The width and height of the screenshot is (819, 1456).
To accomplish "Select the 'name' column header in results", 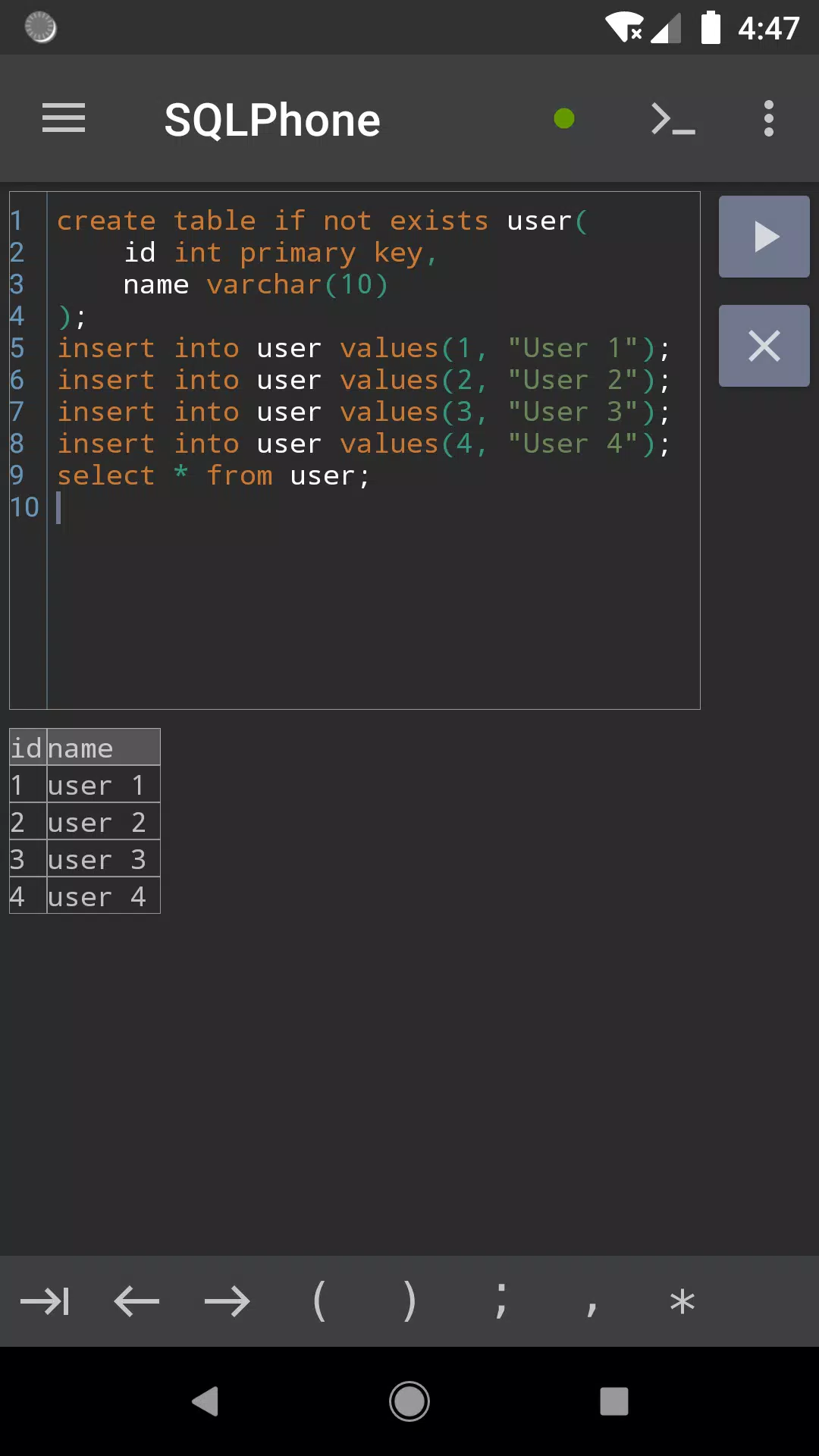I will [103, 748].
